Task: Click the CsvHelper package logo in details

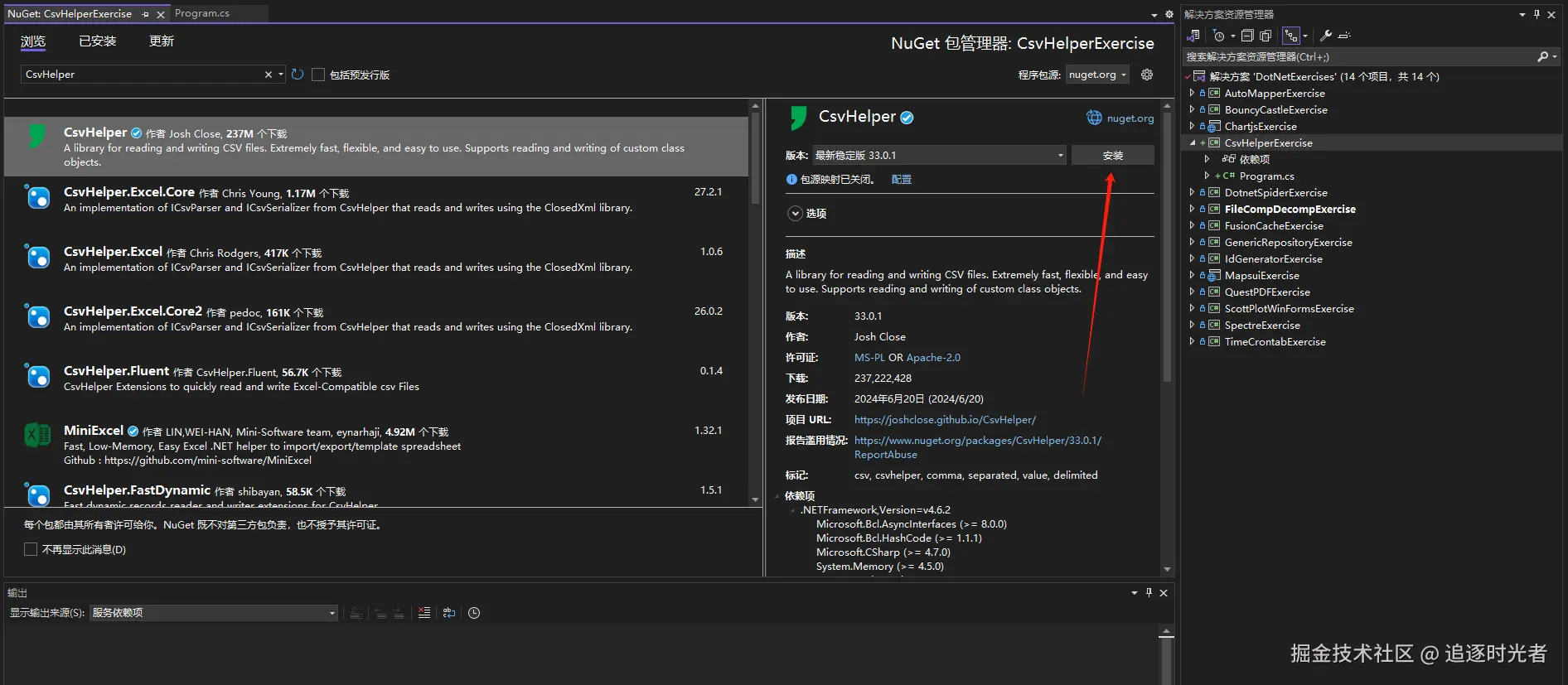Action: 798,118
